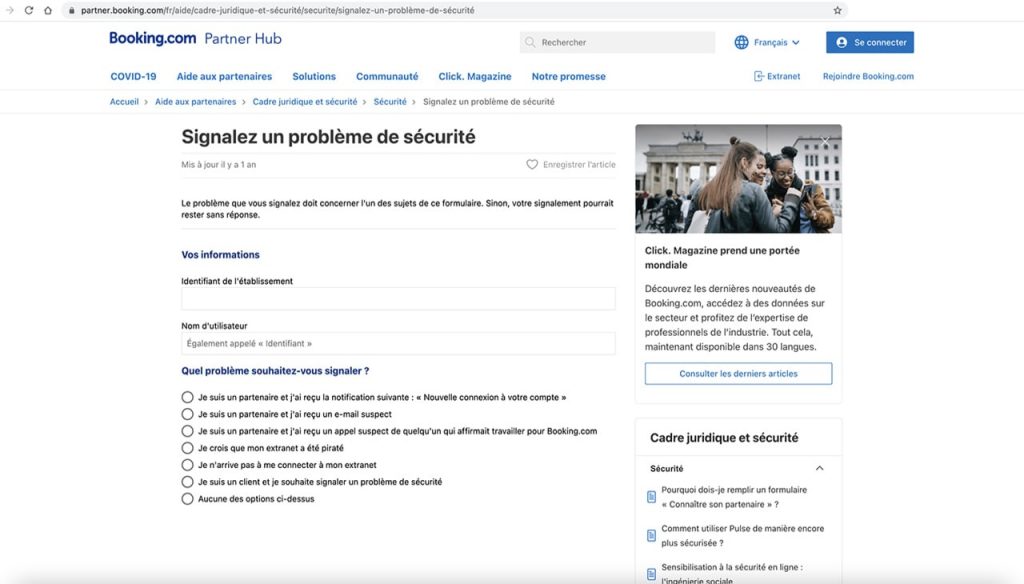Focus the Nom d'utilisateur input field

click(398, 344)
